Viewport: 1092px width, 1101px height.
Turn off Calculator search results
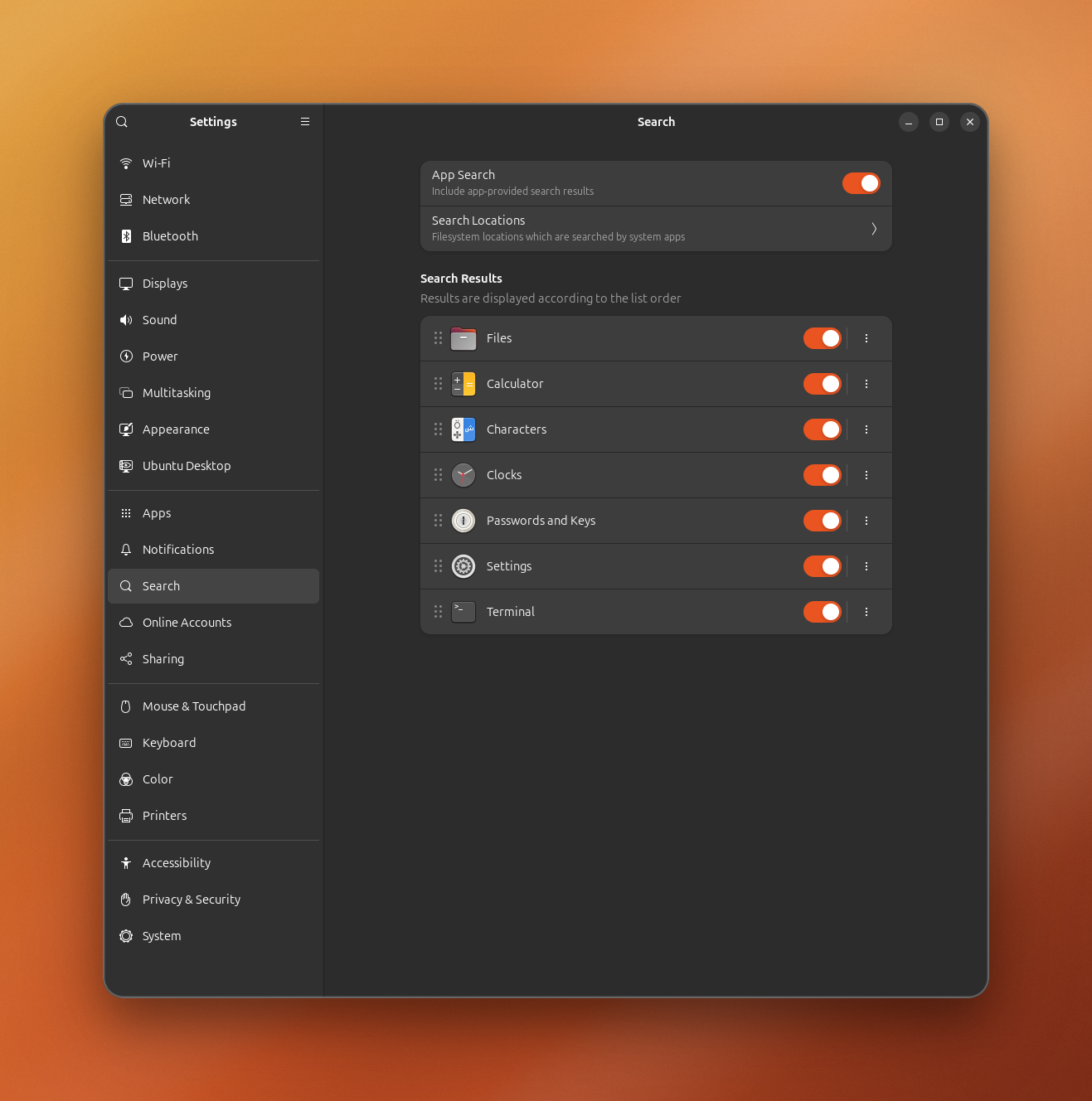tap(823, 384)
